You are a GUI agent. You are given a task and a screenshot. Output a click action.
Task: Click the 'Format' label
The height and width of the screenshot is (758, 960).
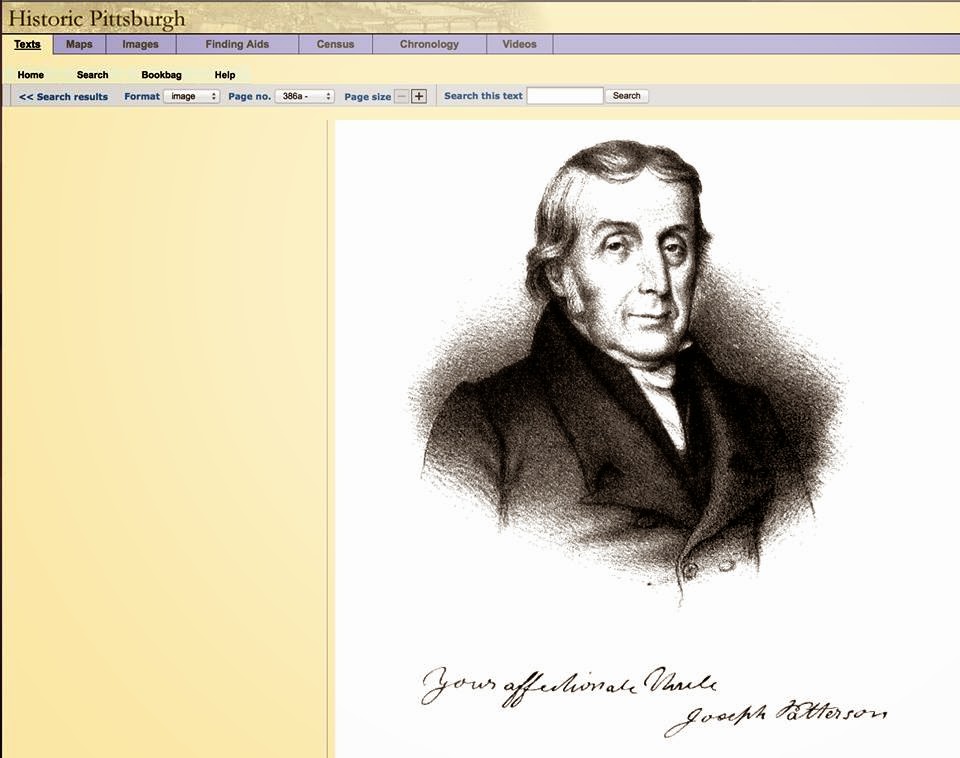(x=141, y=96)
